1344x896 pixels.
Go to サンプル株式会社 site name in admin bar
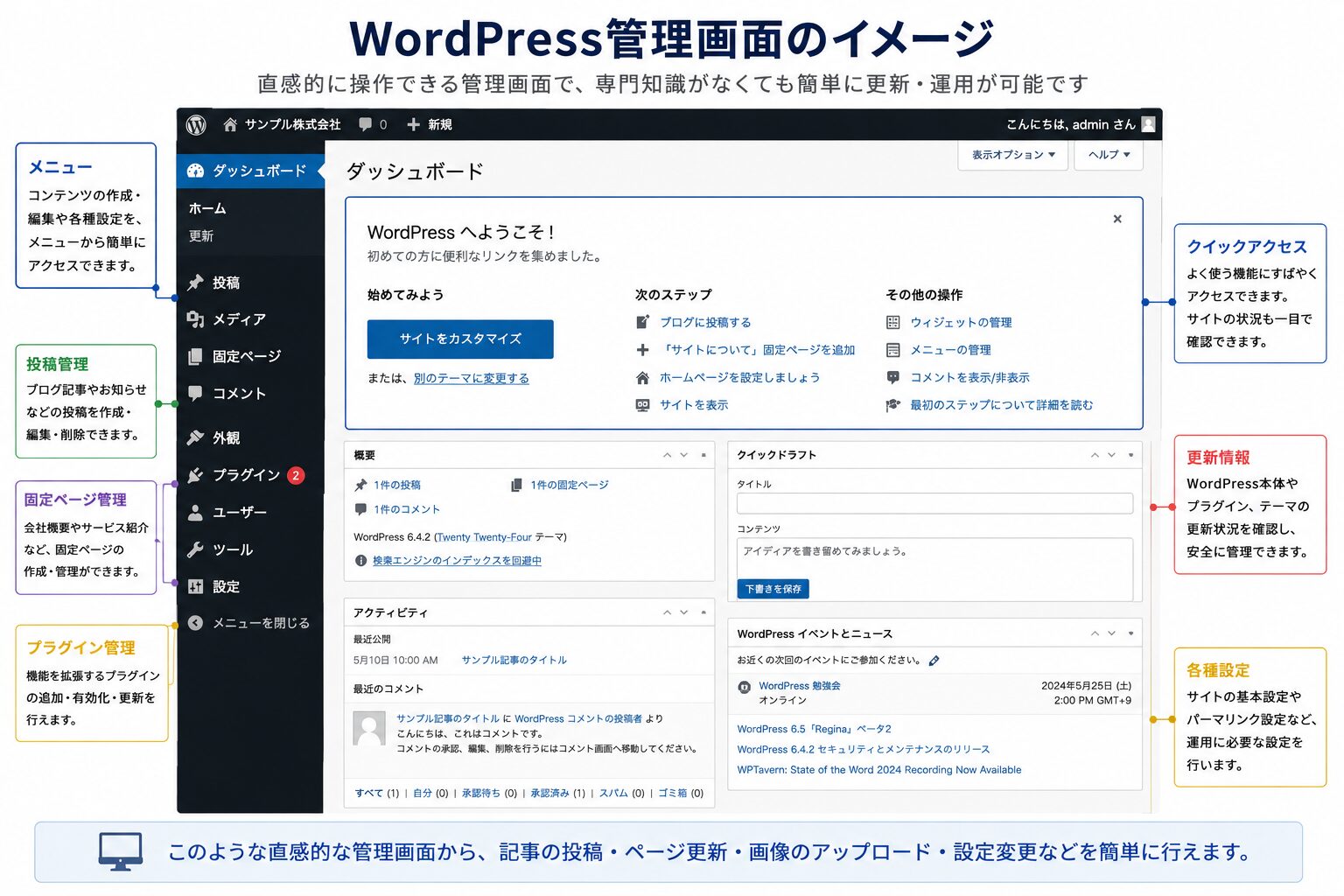(293, 124)
